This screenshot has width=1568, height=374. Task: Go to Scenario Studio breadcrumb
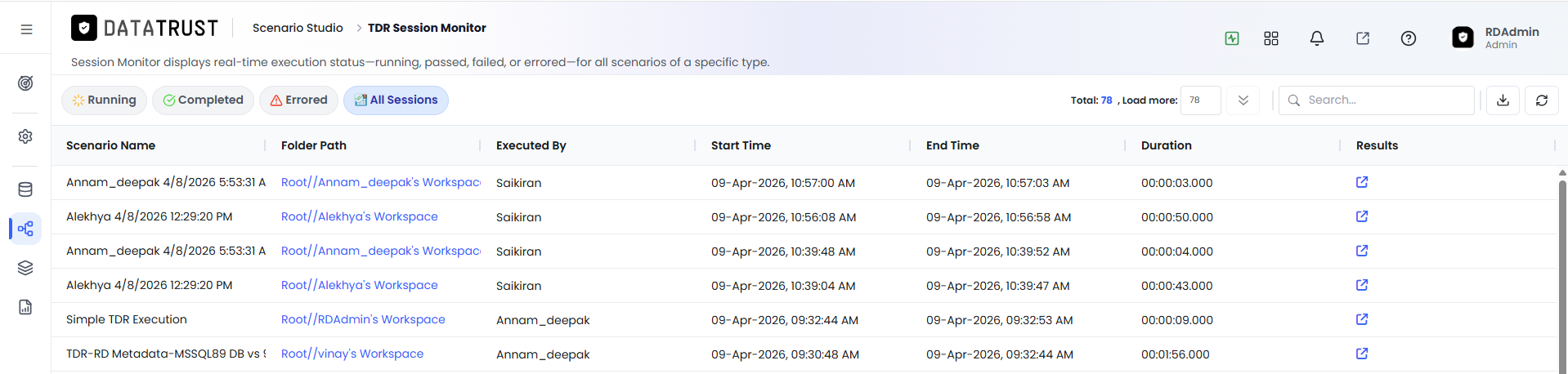point(298,28)
